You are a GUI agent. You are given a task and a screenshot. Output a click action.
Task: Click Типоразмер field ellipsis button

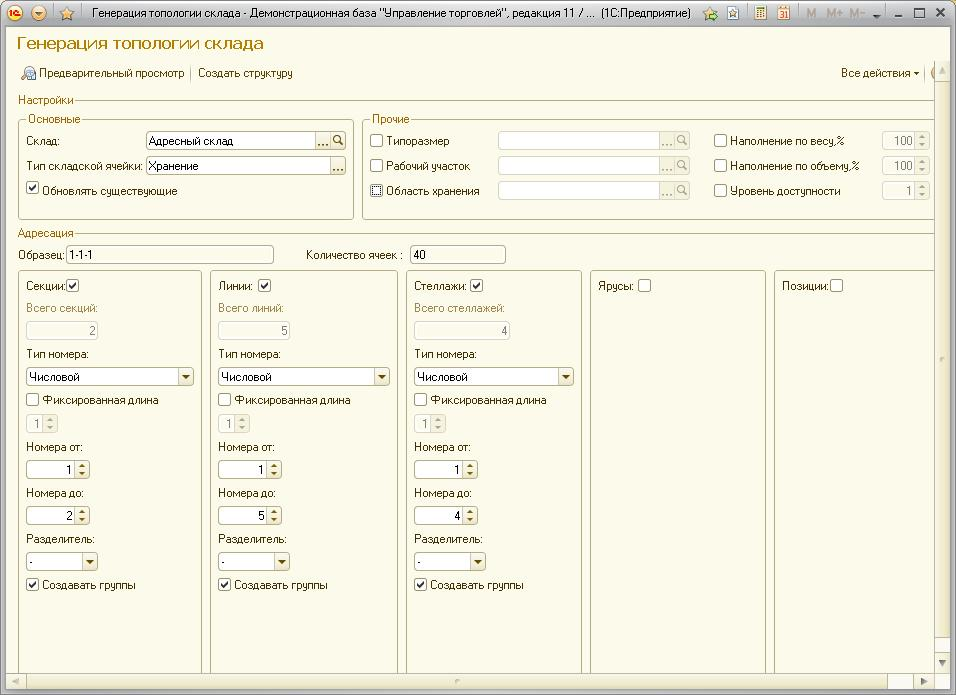pos(667,141)
